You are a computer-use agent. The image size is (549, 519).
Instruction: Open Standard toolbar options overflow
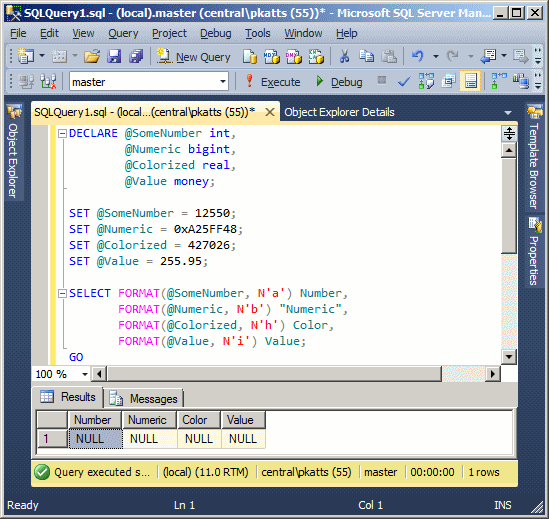tap(538, 56)
